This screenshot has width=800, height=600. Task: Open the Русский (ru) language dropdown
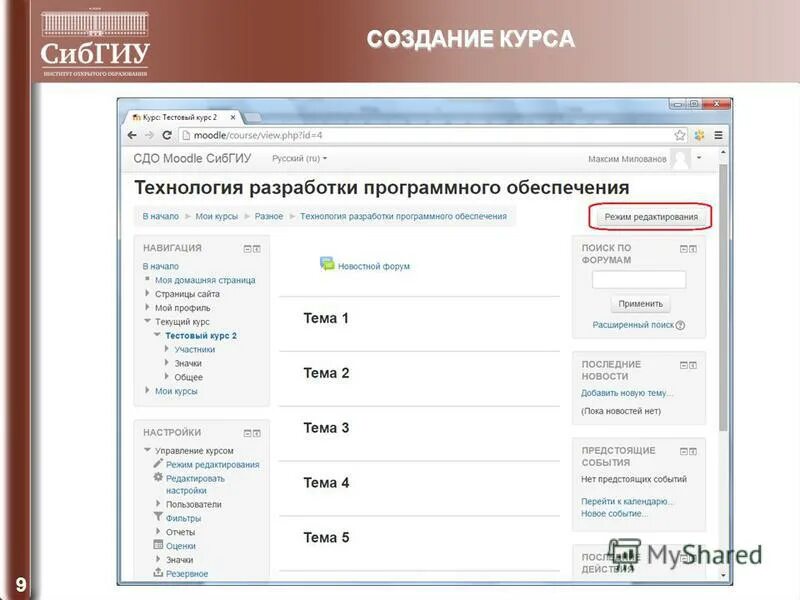click(x=299, y=159)
